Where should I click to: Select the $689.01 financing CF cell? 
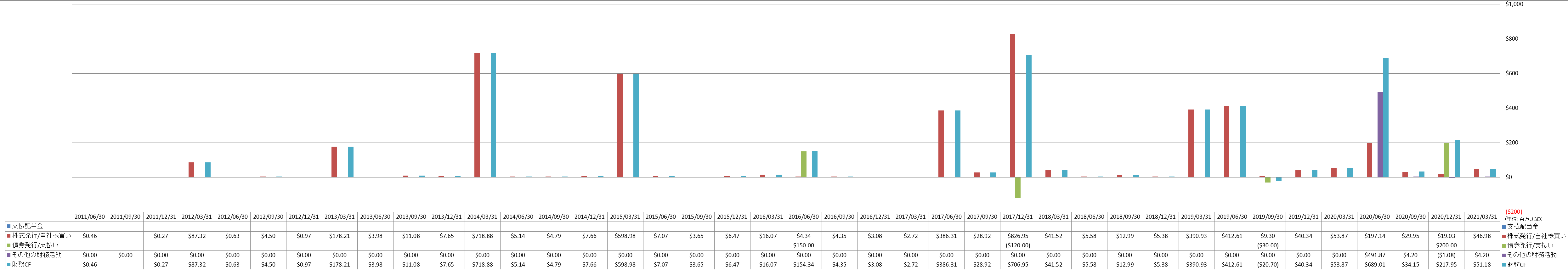coord(1376,265)
